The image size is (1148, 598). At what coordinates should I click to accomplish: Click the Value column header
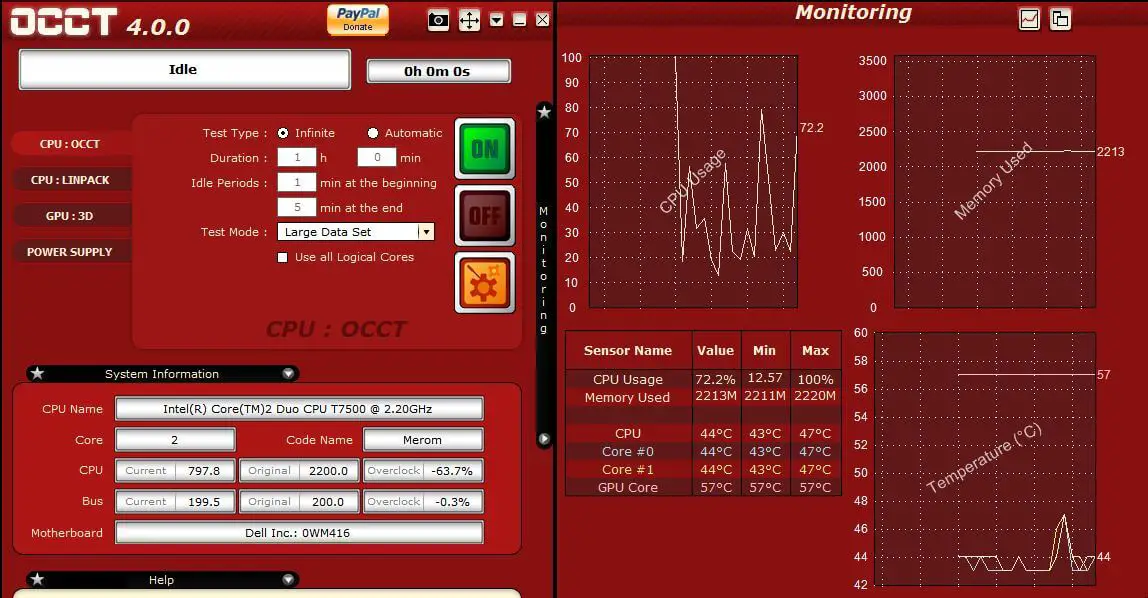pyautogui.click(x=715, y=351)
